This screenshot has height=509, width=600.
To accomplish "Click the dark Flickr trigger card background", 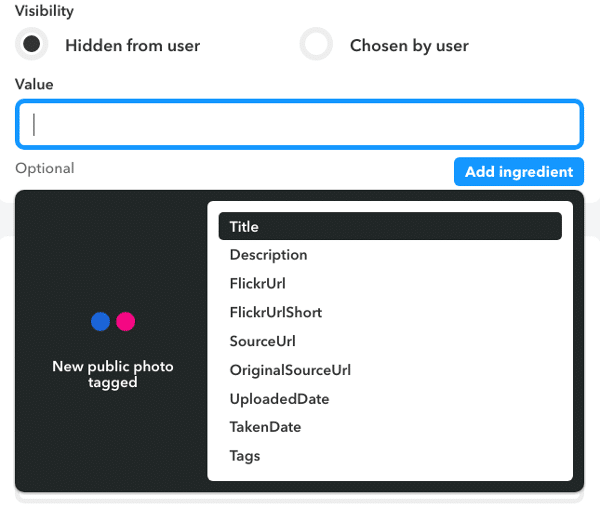I will (110, 250).
